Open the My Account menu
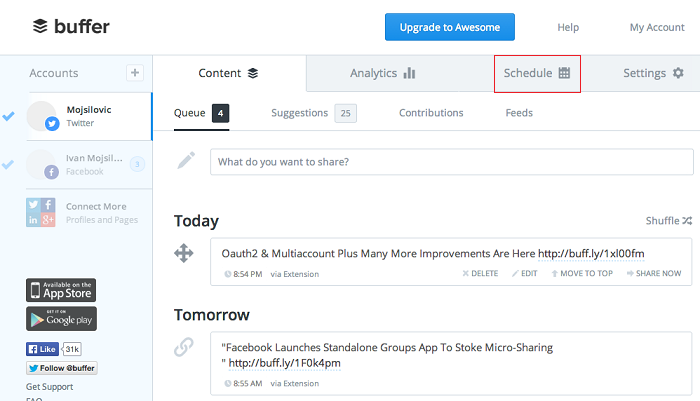The image size is (700, 401). click(657, 27)
